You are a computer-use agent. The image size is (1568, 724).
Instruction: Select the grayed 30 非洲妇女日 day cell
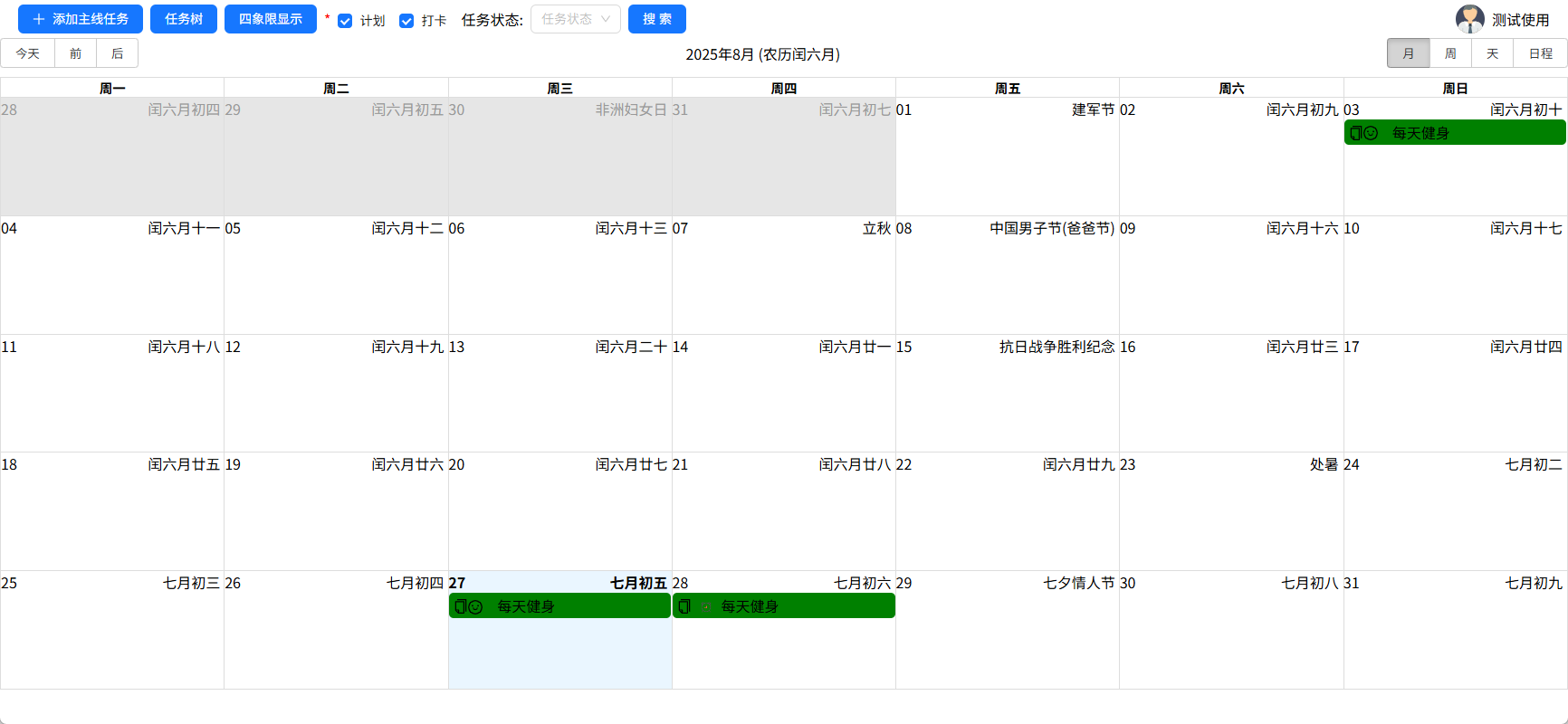click(560, 157)
